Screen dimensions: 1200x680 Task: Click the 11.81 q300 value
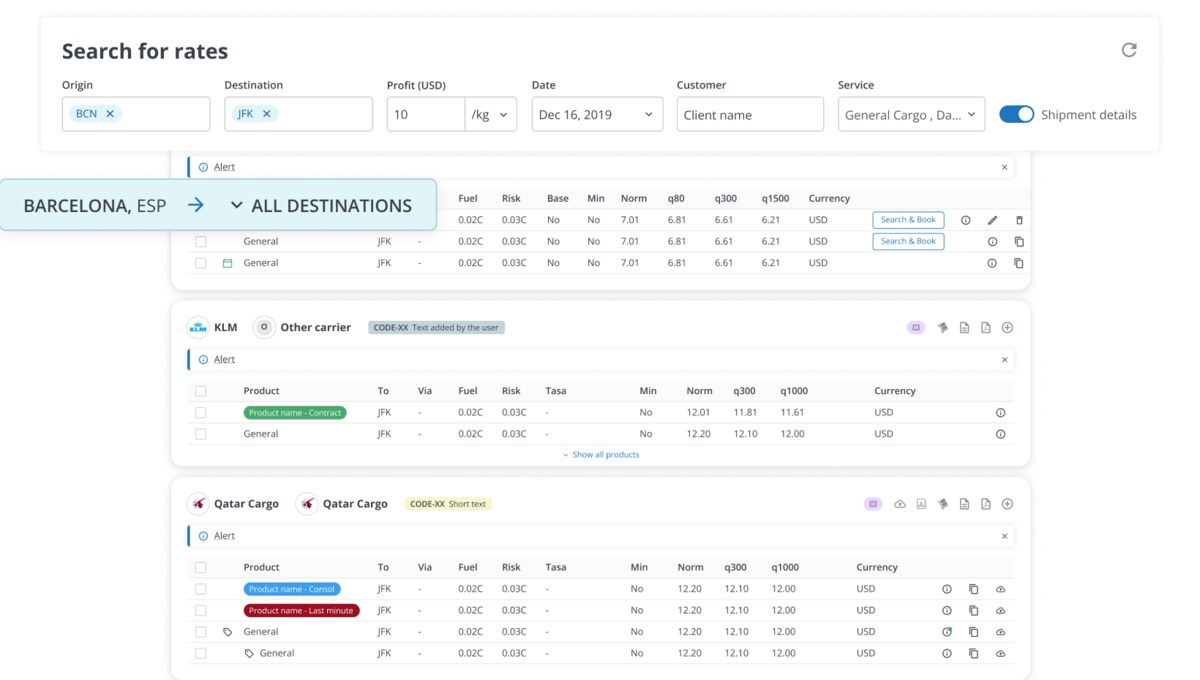(745, 413)
